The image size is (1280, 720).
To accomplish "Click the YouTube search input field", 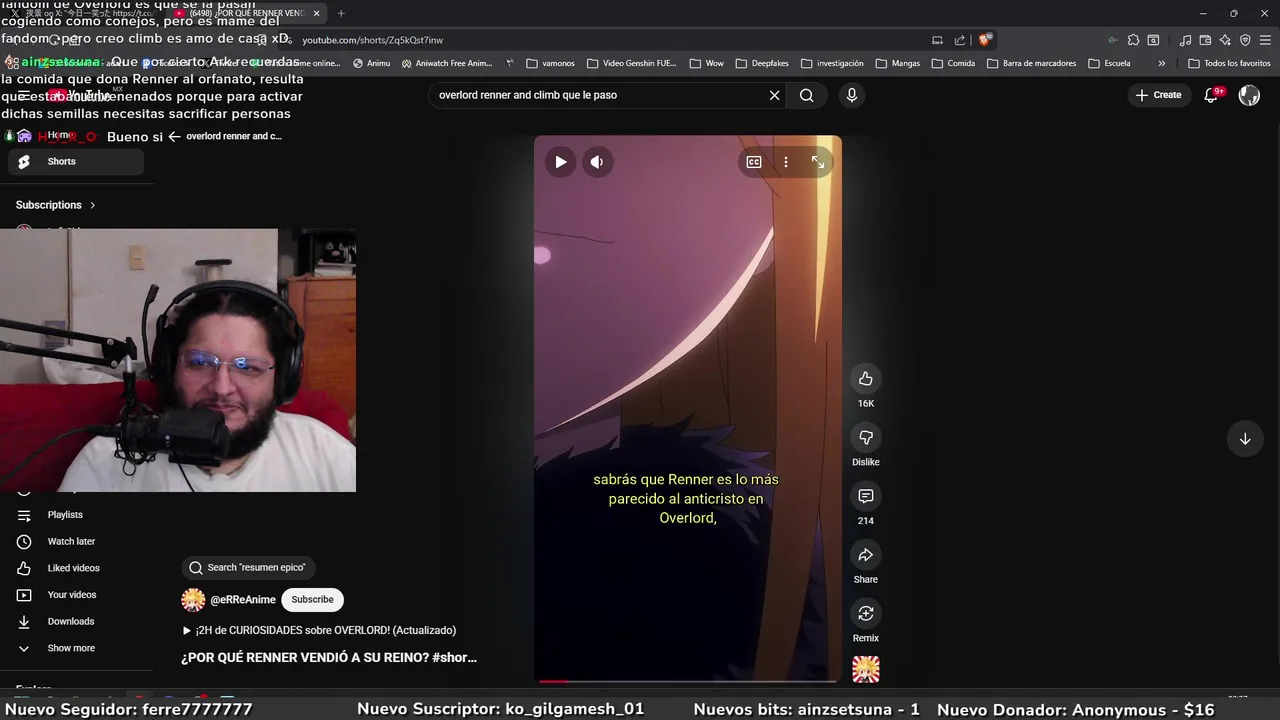I will (x=598, y=95).
